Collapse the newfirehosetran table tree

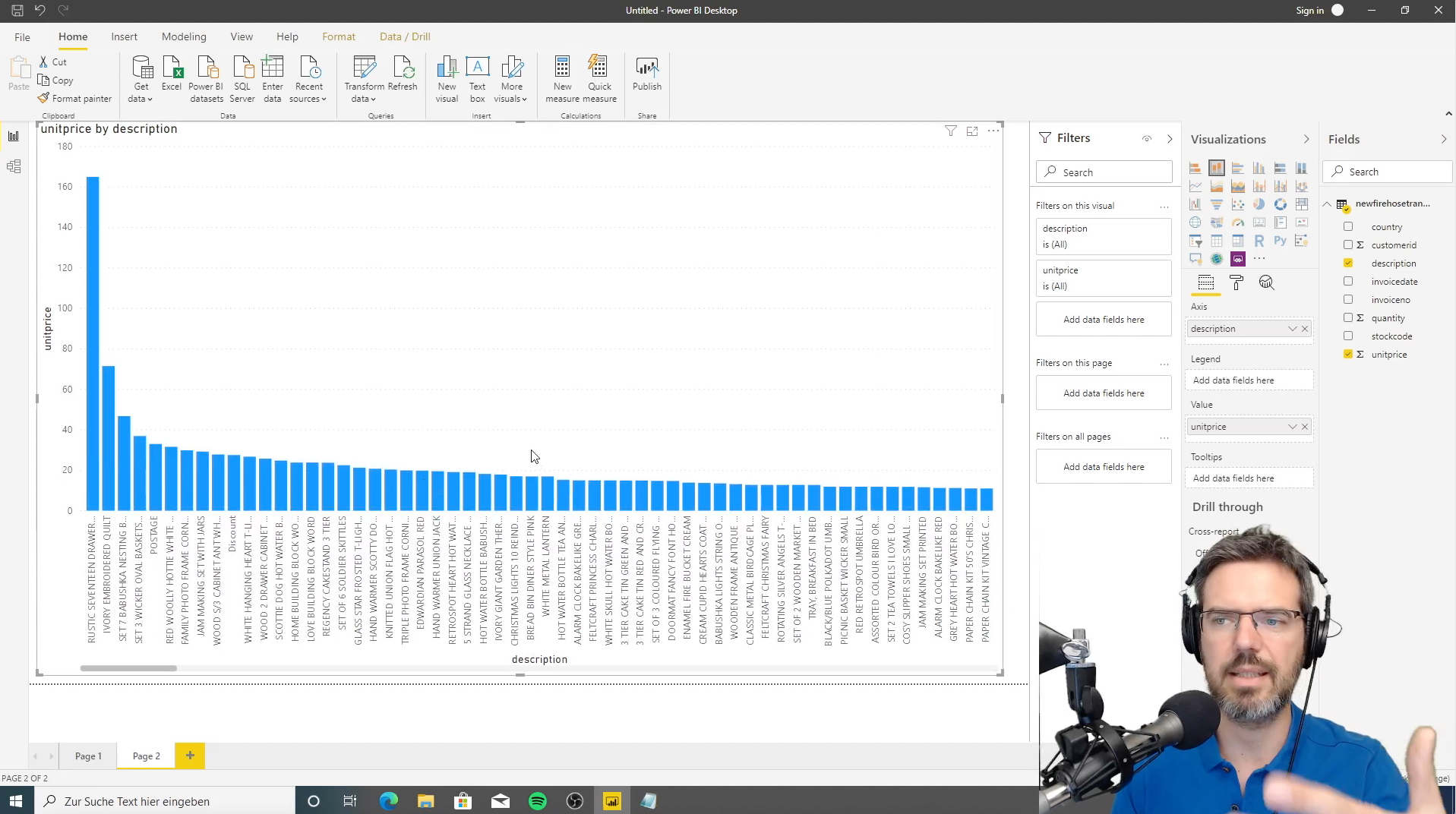pos(1327,204)
